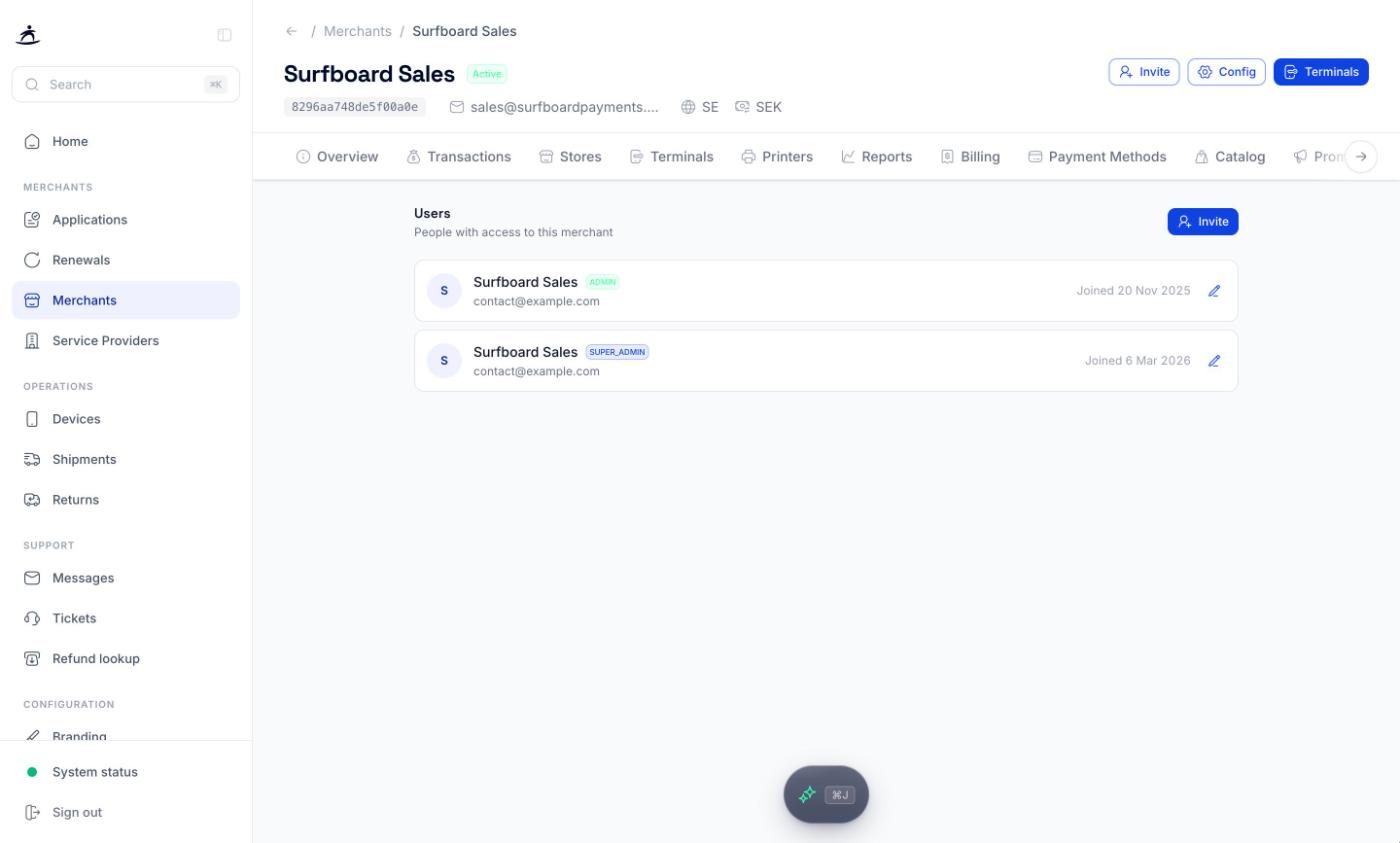Open Refund lookup
The width and height of the screenshot is (1400, 843).
(126, 659)
